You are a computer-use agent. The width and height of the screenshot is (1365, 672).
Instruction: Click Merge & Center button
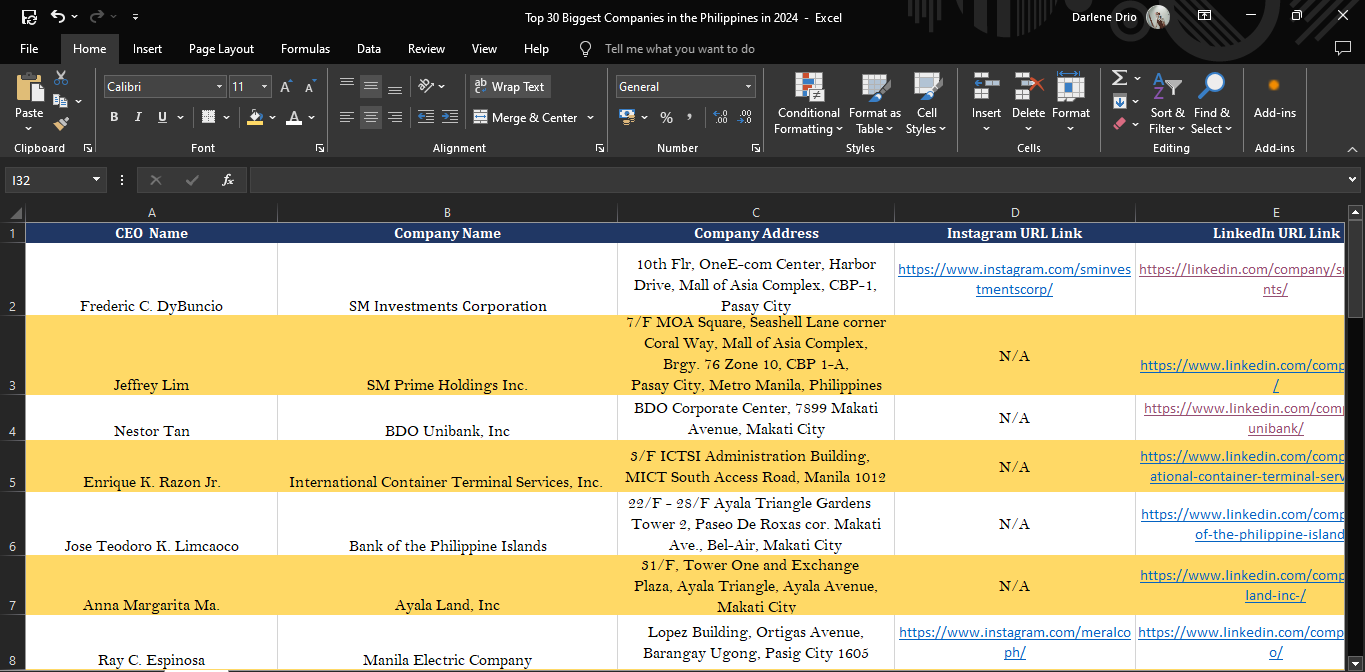click(x=525, y=118)
